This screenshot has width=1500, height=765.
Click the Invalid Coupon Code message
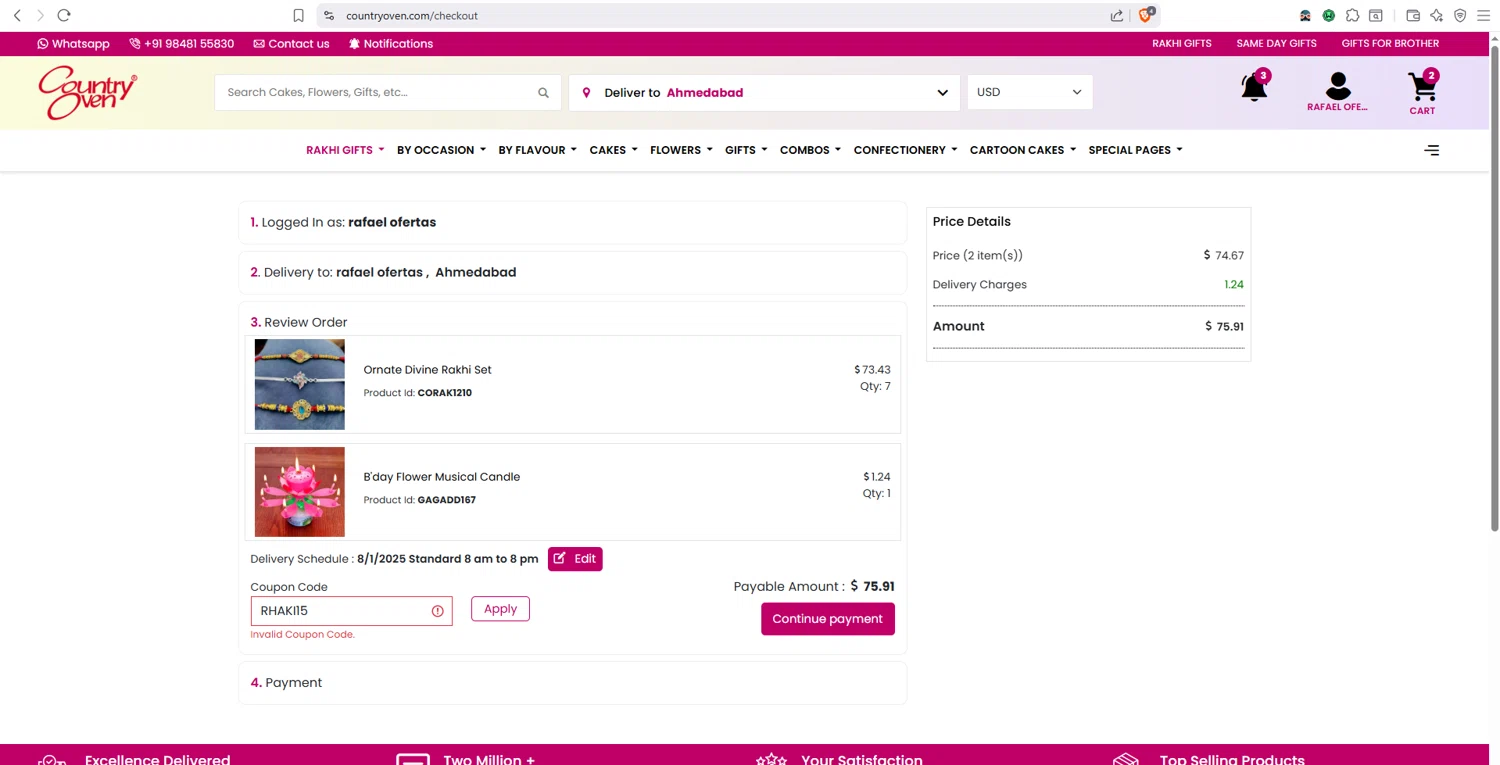tap(302, 635)
